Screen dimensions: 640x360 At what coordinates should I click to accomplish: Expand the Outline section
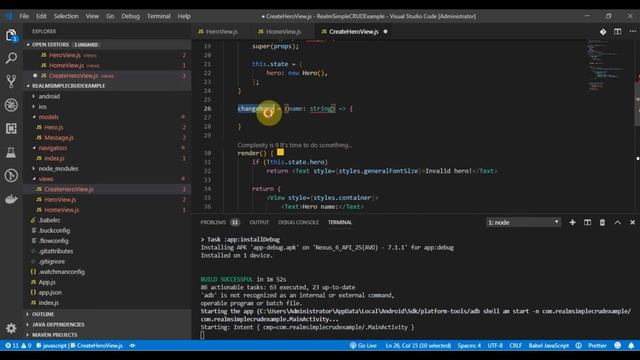(42, 314)
